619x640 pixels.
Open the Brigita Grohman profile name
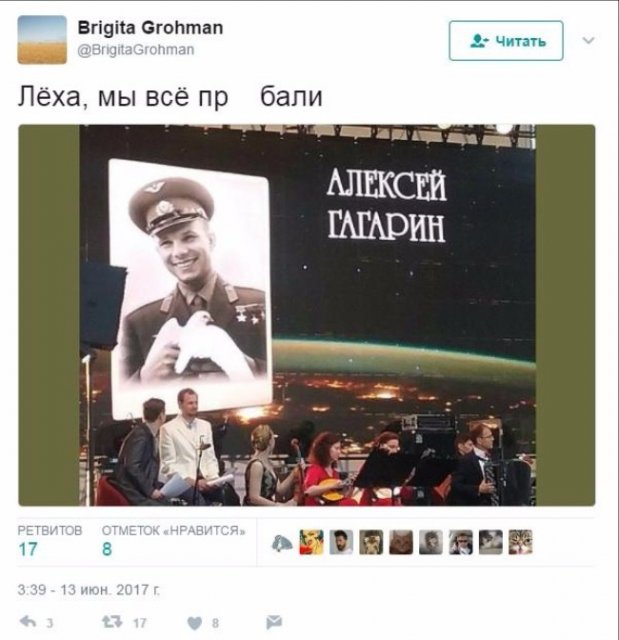(x=150, y=28)
